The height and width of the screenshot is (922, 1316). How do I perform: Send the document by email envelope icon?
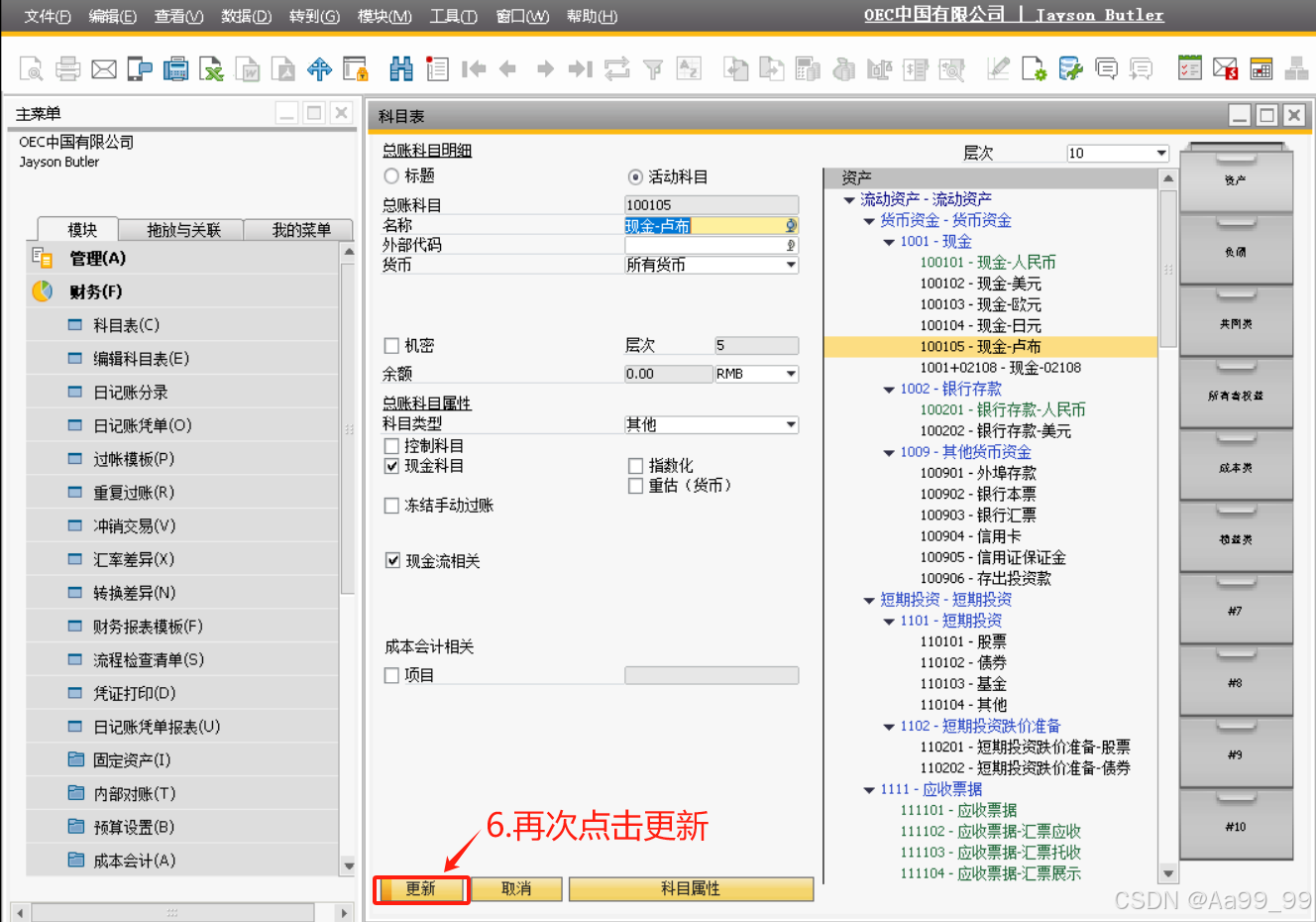click(104, 68)
